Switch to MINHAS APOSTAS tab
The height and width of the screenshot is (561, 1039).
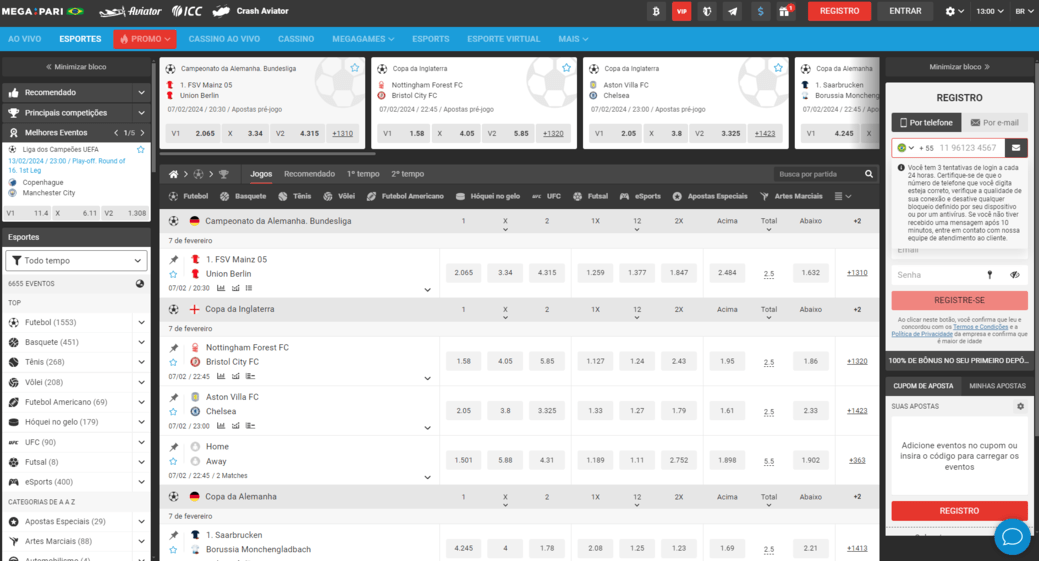point(997,385)
